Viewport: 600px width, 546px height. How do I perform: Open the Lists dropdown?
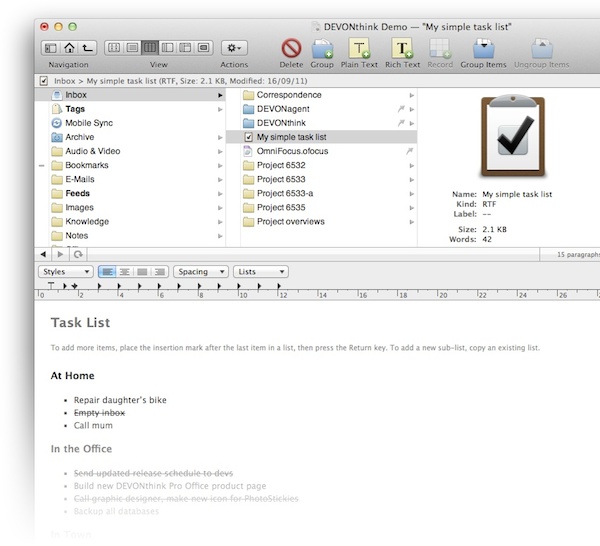(x=258, y=271)
